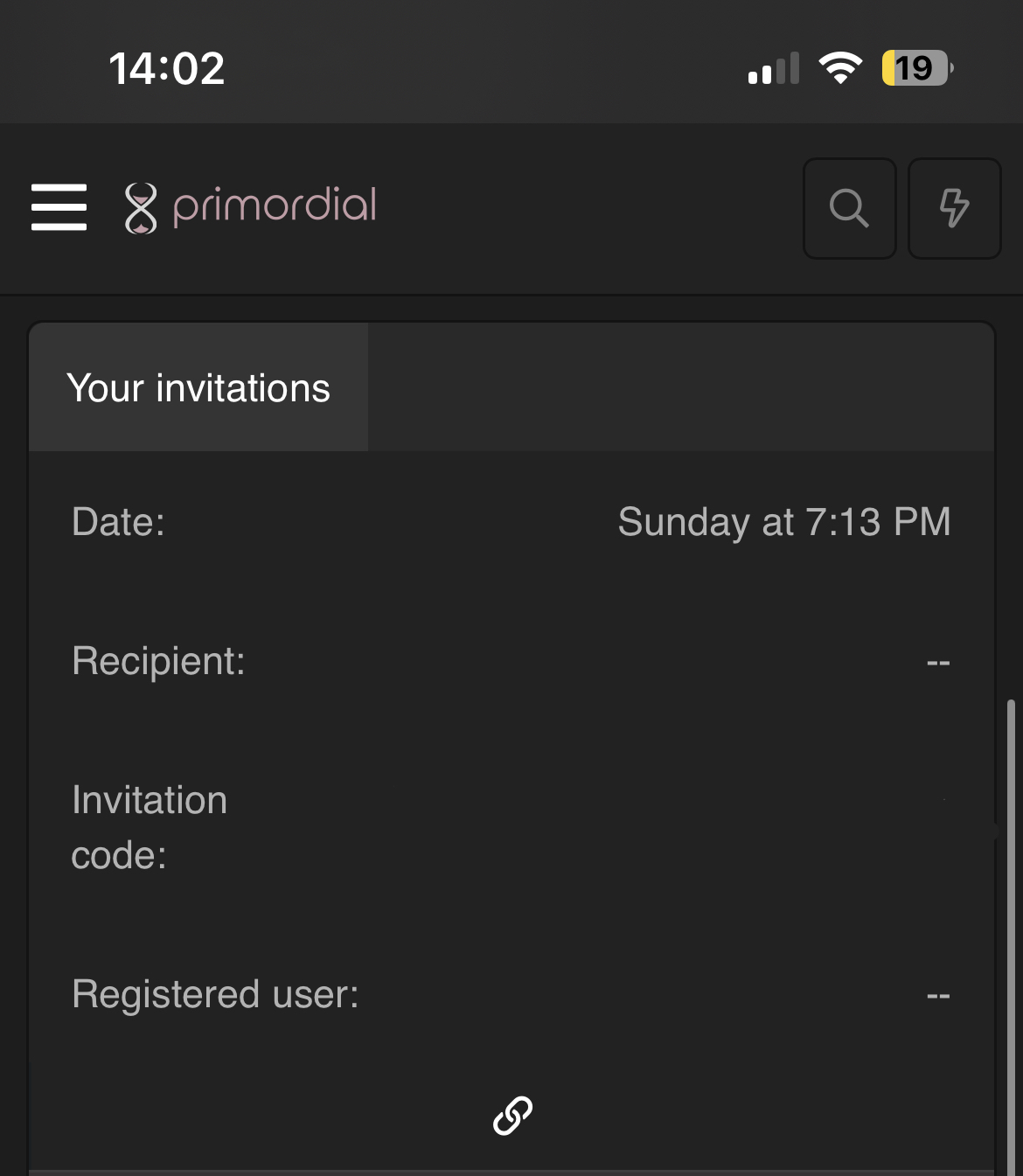Click the Date: label

[118, 522]
